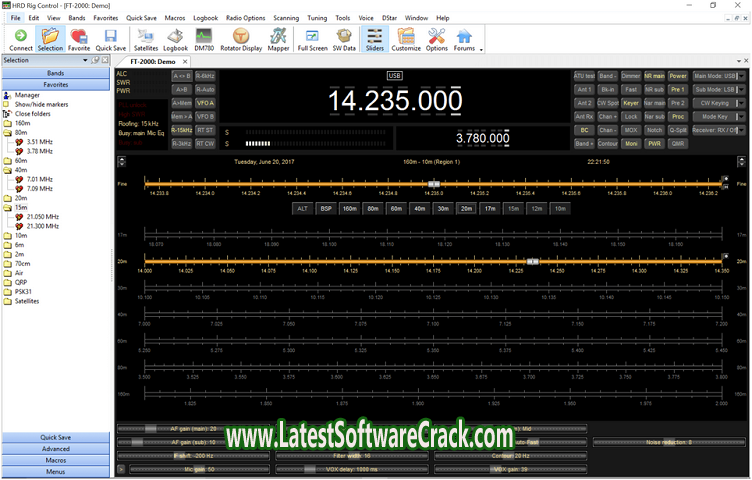The height and width of the screenshot is (480, 752).
Task: Open SW Data from the toolbar
Action: (344, 39)
